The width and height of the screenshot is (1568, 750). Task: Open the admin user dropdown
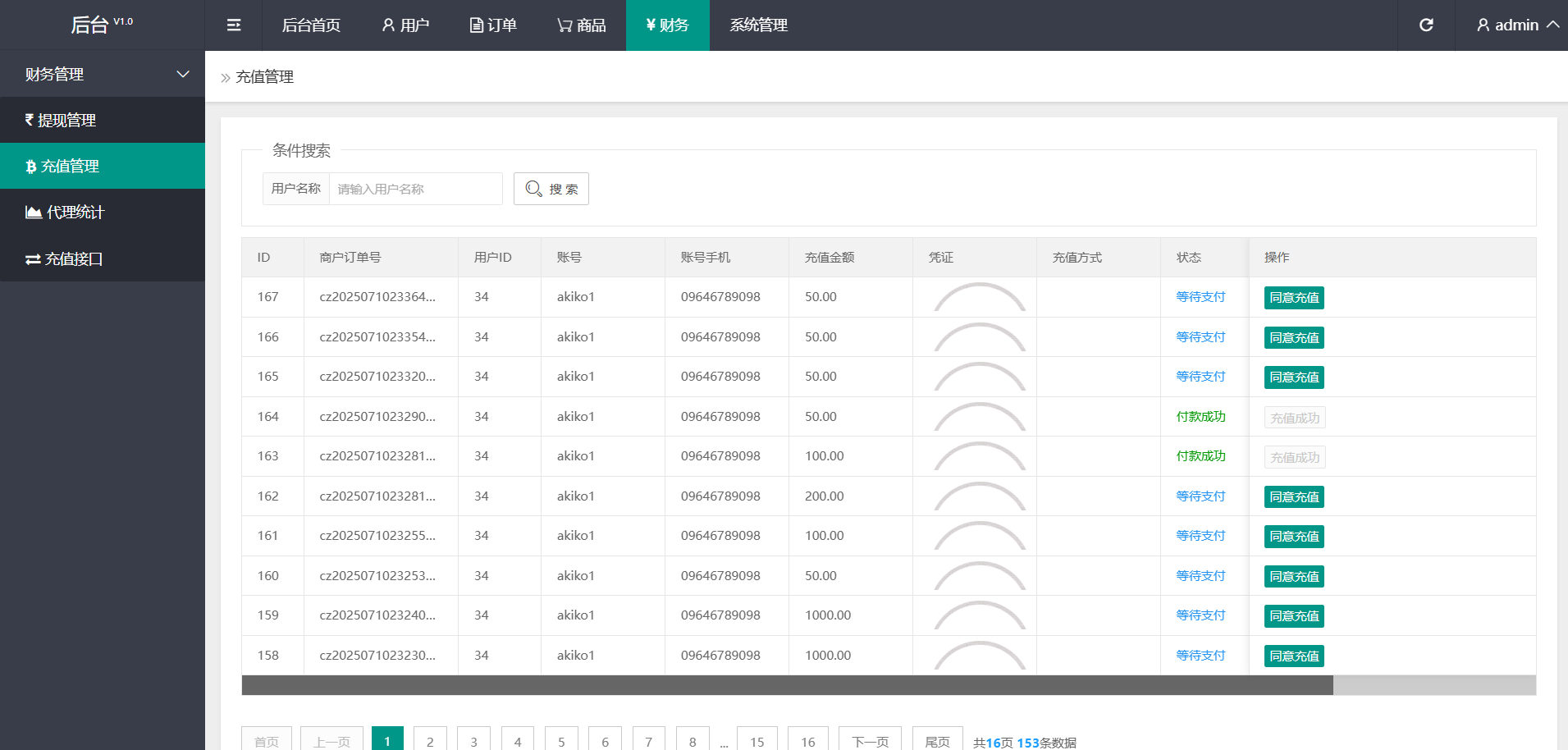[1517, 25]
